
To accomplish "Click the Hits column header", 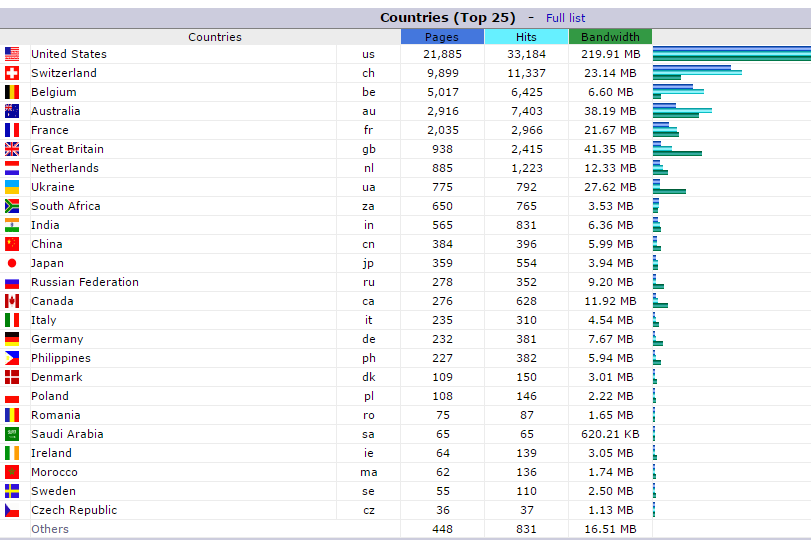I will [526, 37].
